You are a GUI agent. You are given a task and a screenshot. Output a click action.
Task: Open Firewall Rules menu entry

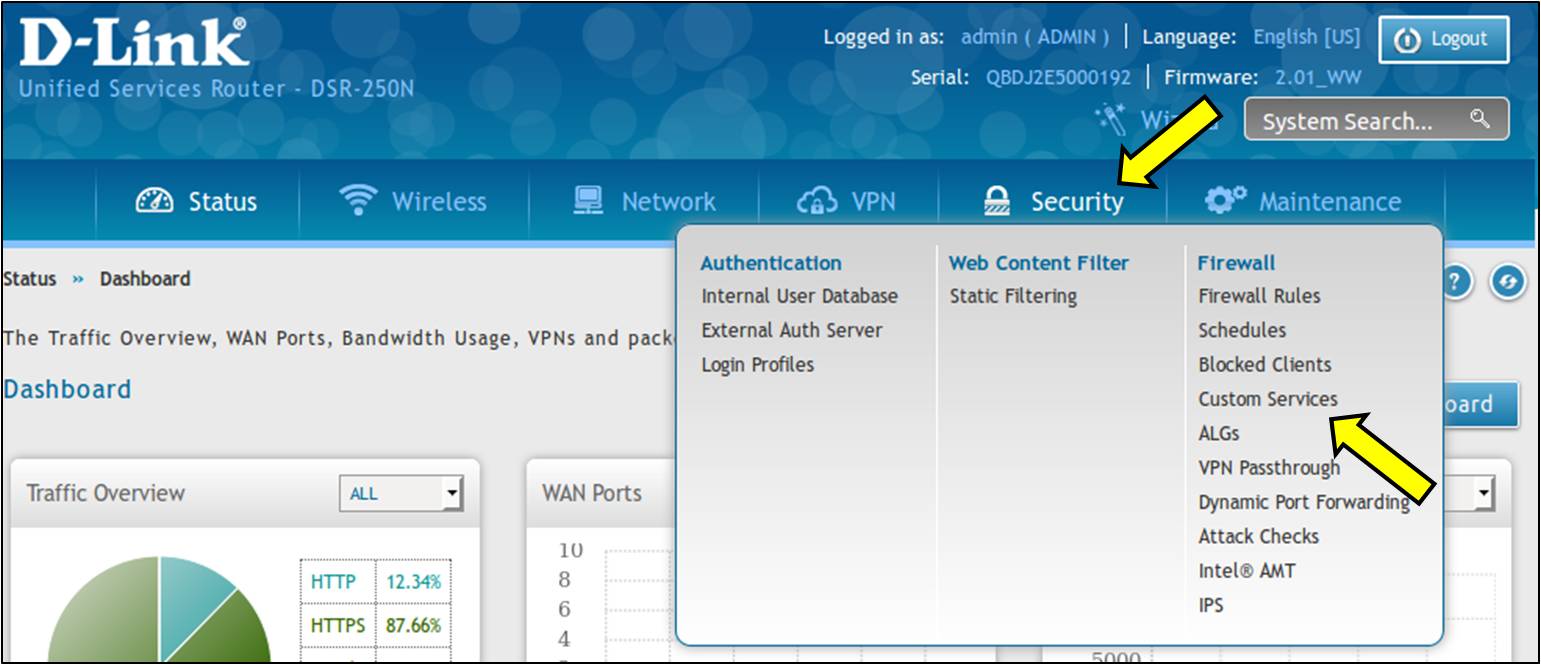coord(1259,296)
